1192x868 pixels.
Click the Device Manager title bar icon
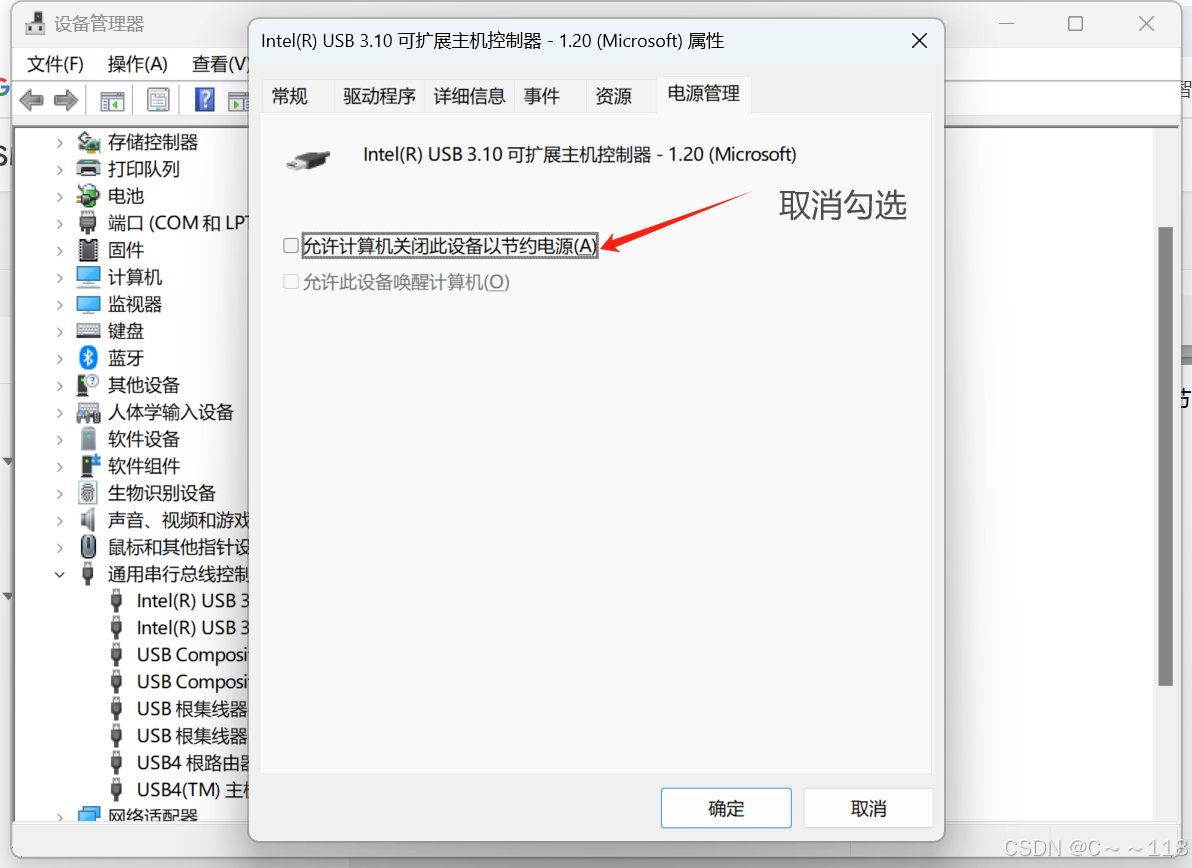point(35,24)
